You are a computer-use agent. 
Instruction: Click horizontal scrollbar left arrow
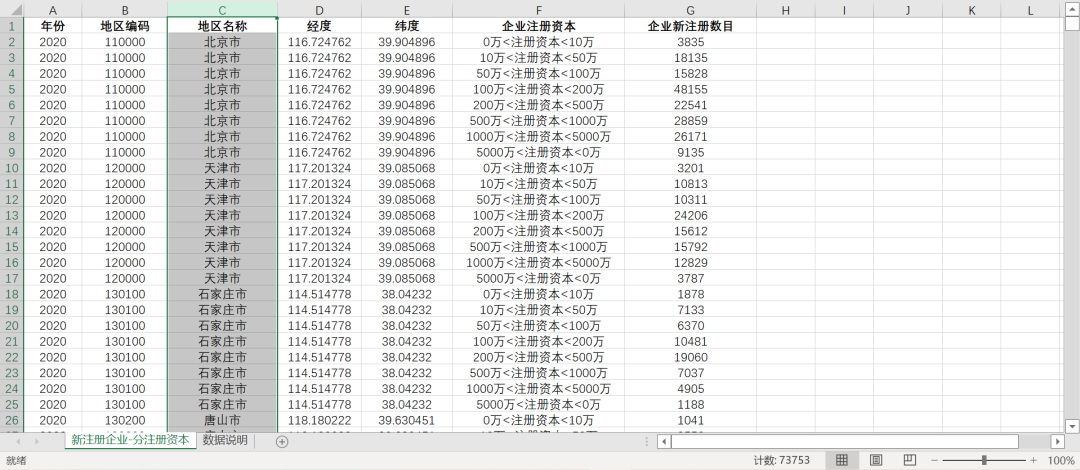tap(664, 442)
